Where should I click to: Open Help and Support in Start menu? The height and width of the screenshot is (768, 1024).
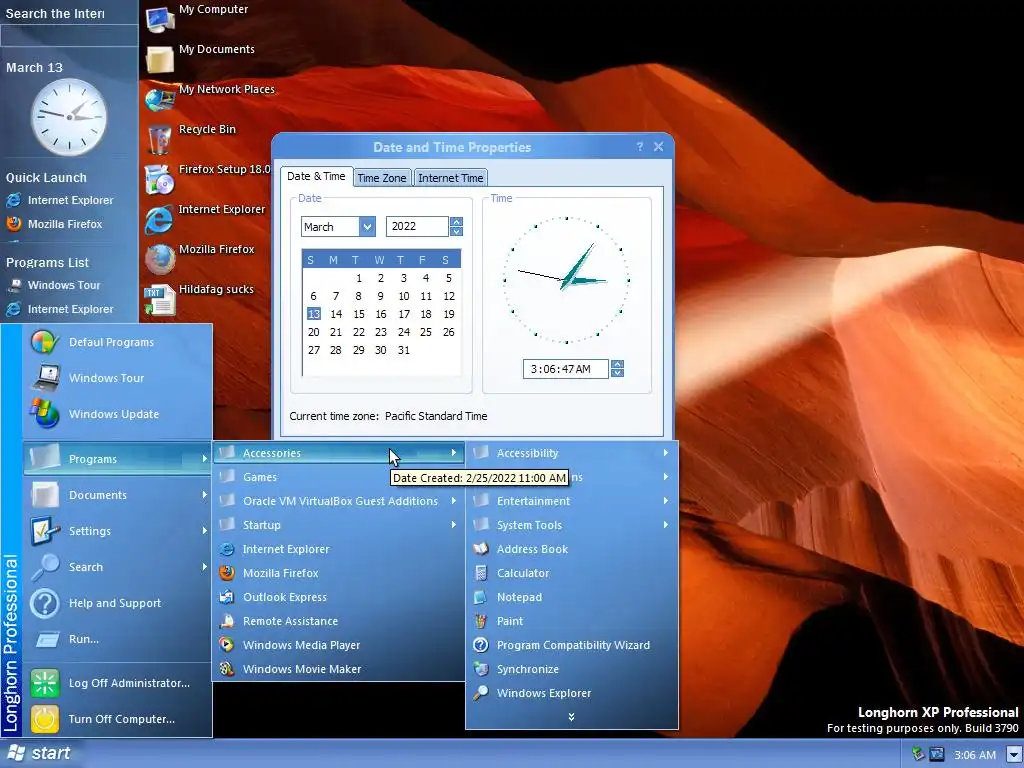click(118, 603)
